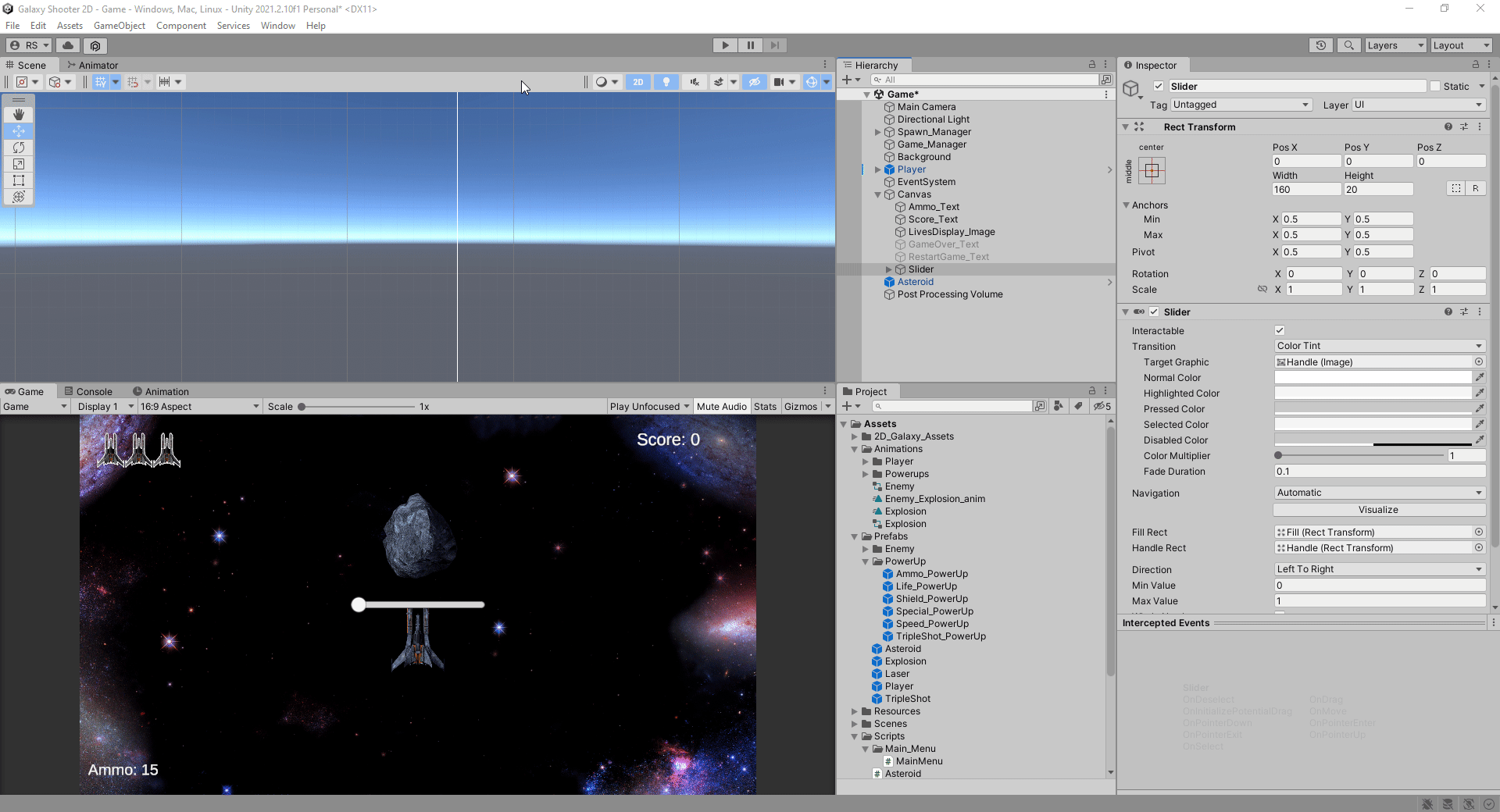Click the Pos X input field
Image resolution: width=1500 pixels, height=812 pixels.
pos(1306,162)
